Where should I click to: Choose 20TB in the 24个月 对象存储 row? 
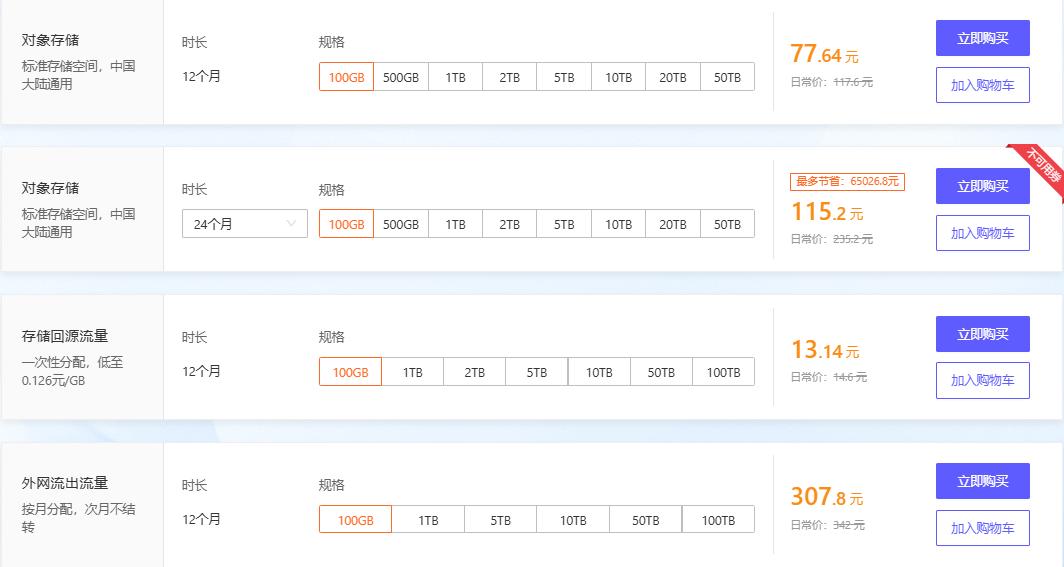pyautogui.click(x=673, y=224)
